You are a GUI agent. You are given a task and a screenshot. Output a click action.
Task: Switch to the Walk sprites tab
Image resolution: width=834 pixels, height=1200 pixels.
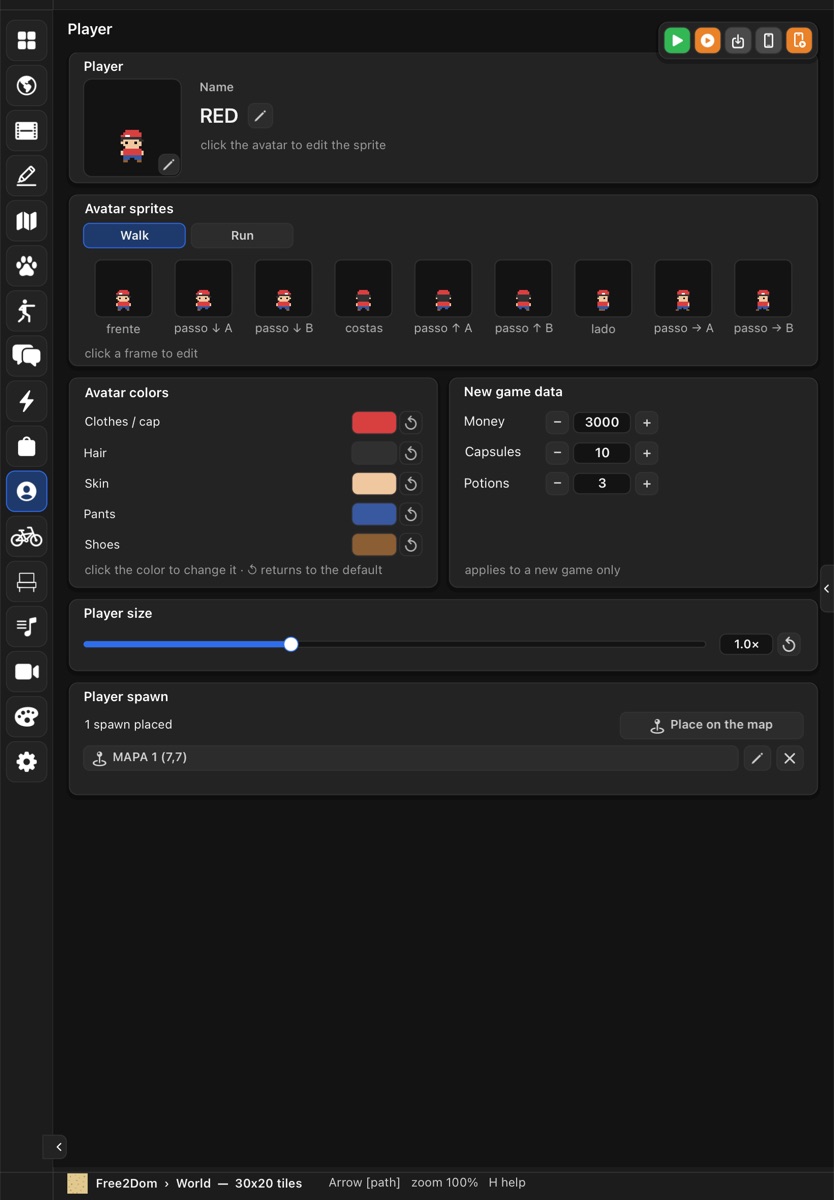(134, 235)
